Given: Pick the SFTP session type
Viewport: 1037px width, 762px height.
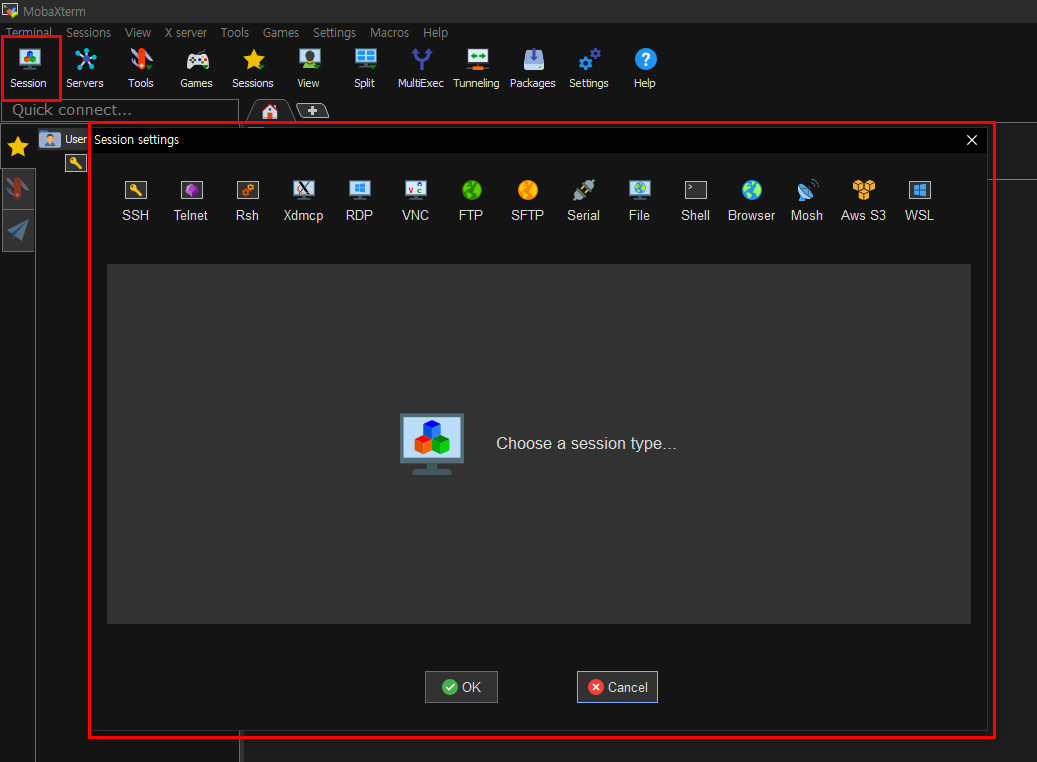Looking at the screenshot, I should [527, 201].
